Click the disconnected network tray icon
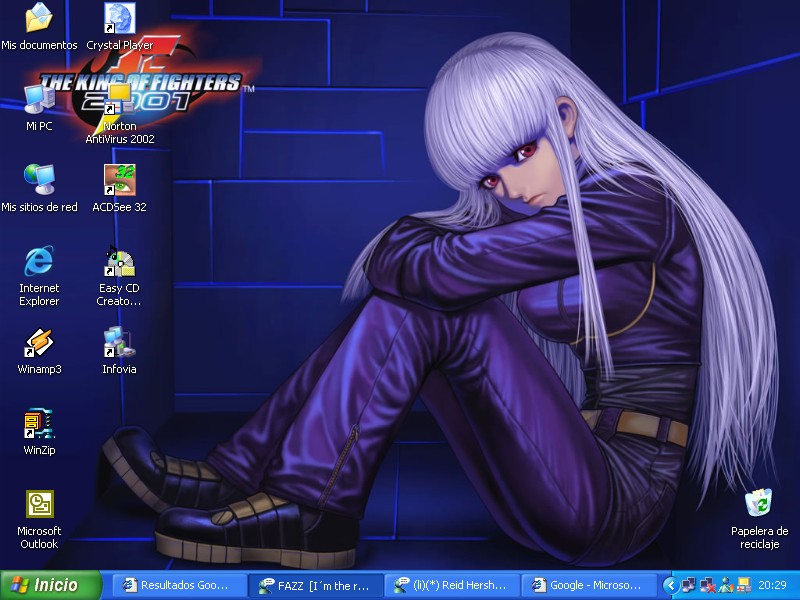 tap(708, 585)
